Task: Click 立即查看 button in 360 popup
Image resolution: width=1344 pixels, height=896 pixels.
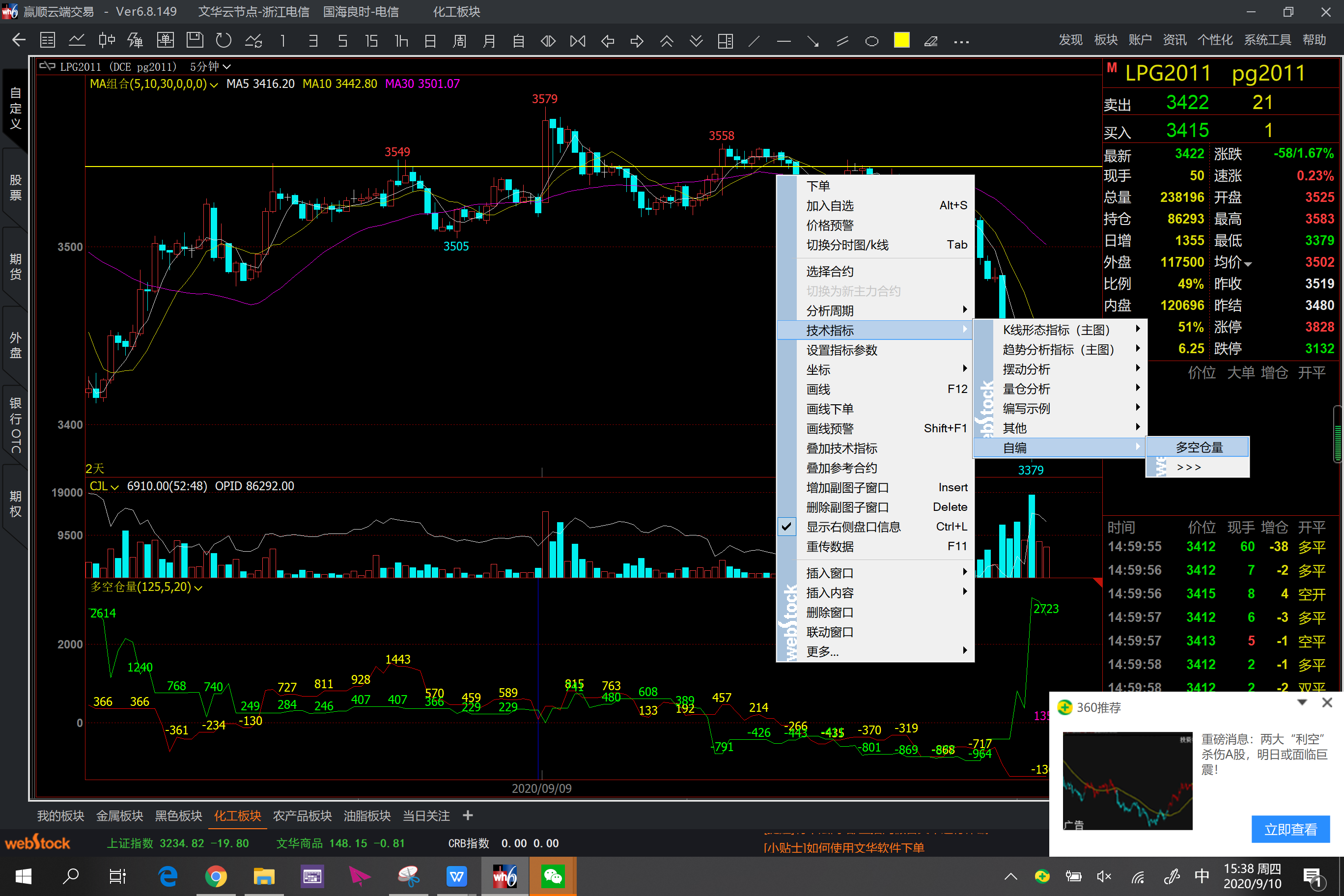Action: (1290, 829)
